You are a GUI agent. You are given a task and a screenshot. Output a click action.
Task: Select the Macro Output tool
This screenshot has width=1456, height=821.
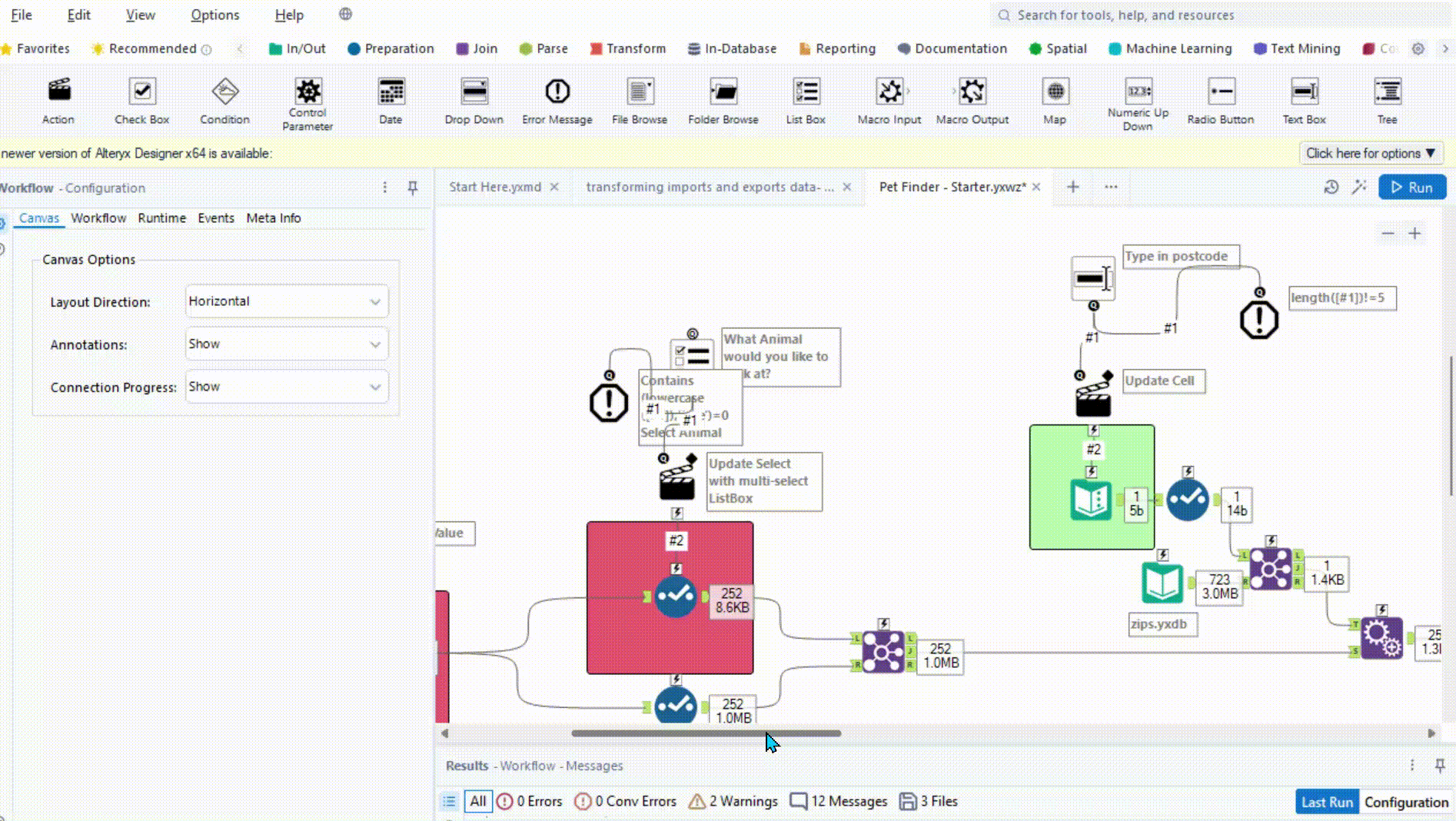coord(972,91)
